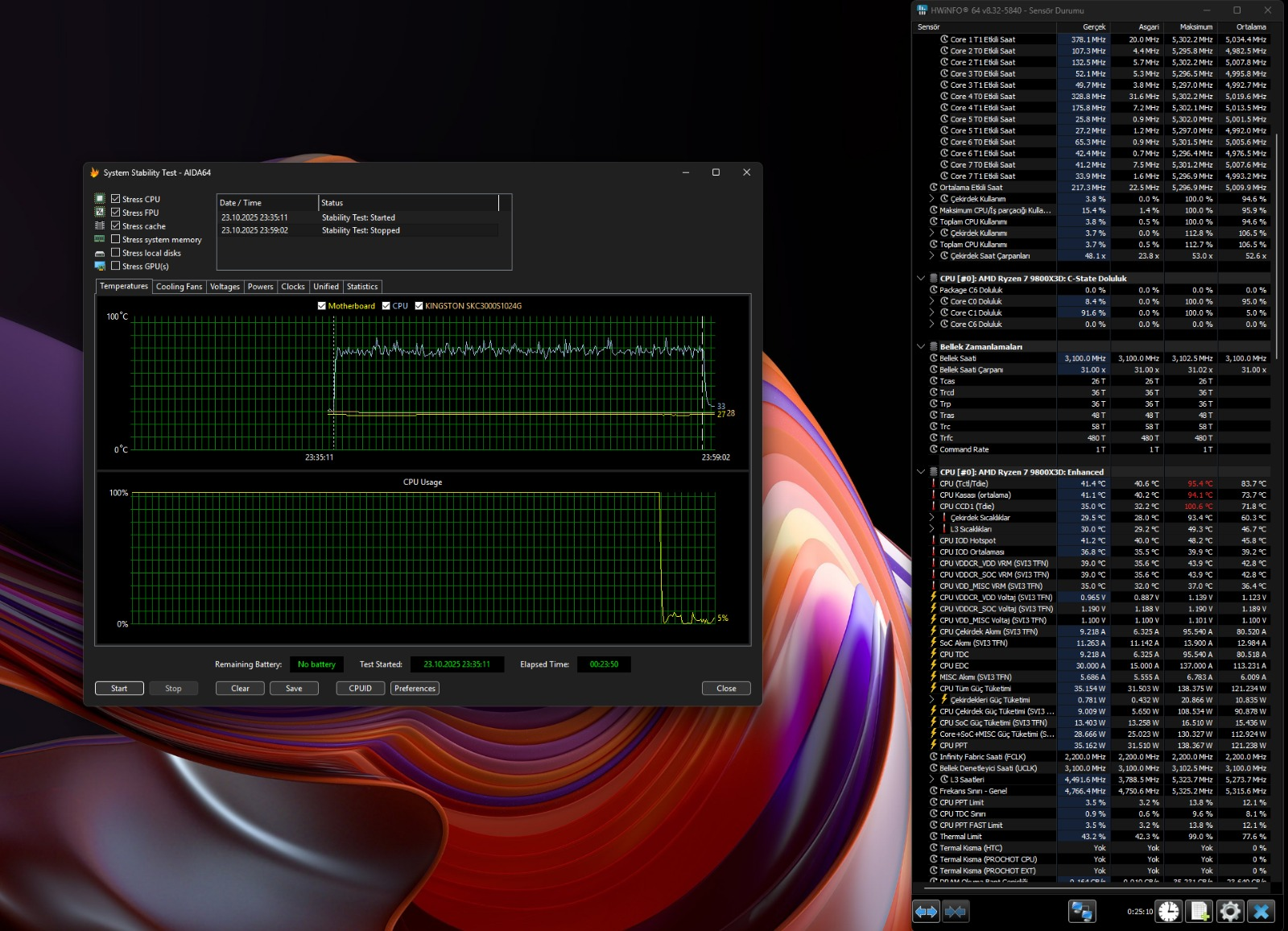Start the stability test with Start button
1288x931 pixels.
point(119,689)
